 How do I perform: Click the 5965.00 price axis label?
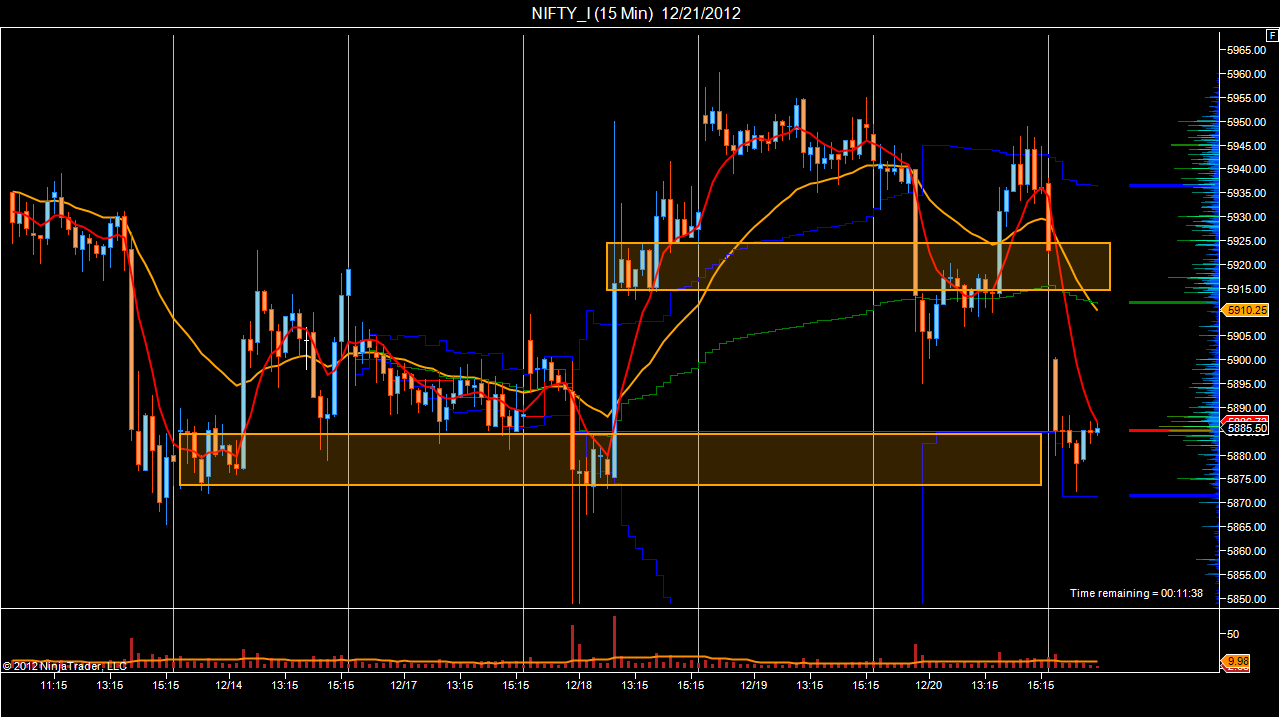click(1248, 50)
